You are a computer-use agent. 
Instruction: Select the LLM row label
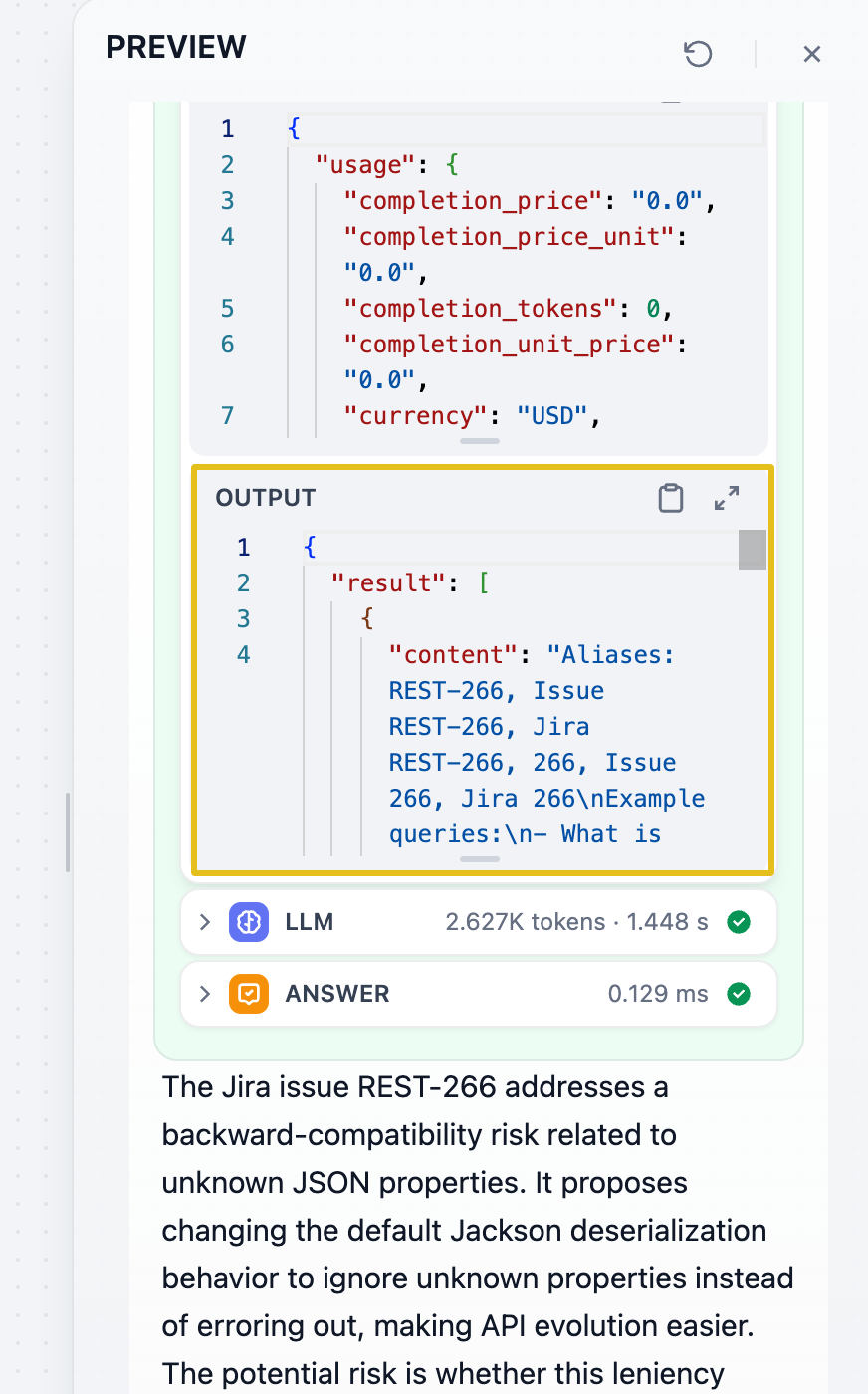[310, 922]
